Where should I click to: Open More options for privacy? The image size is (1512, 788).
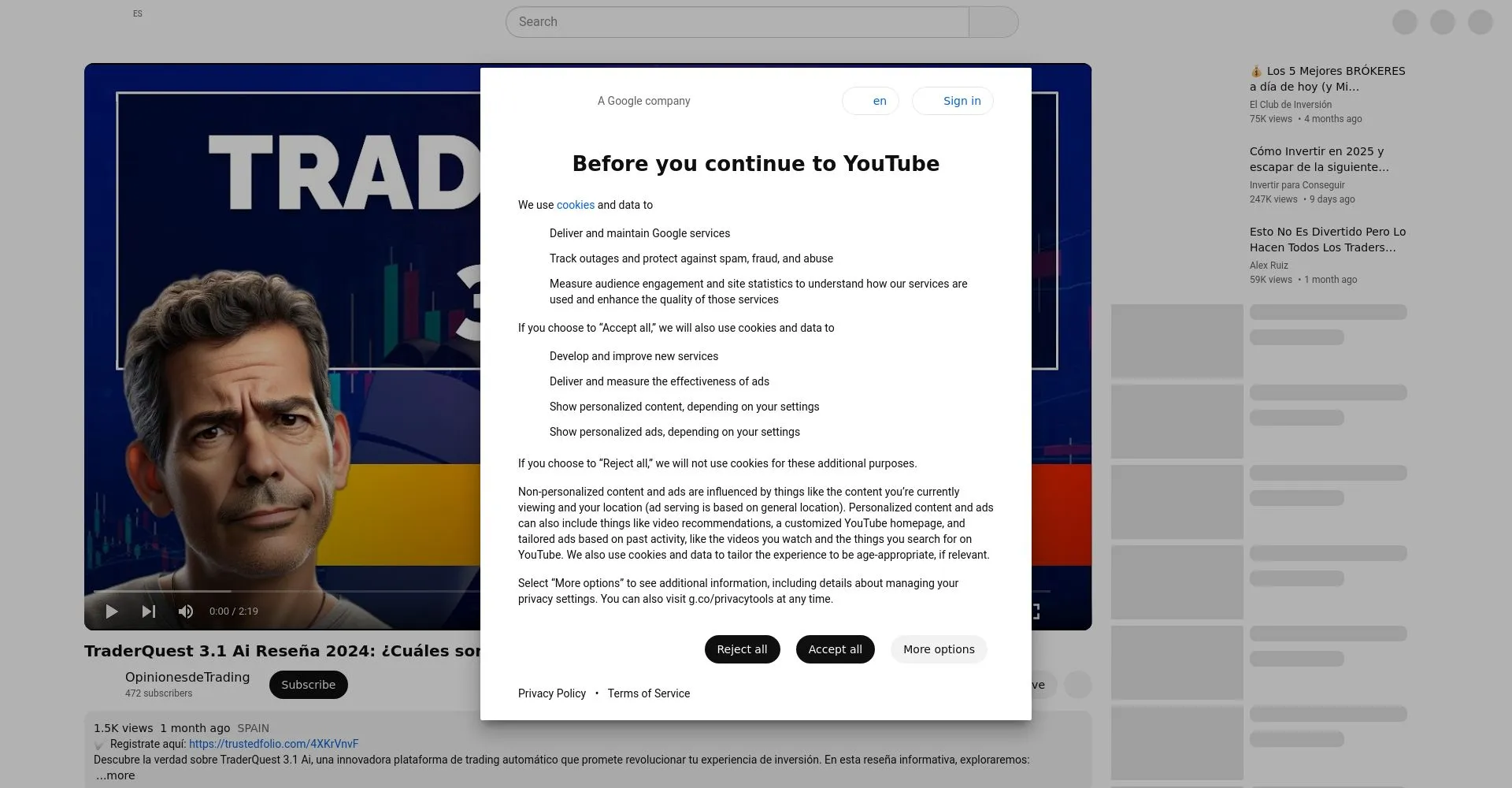tap(939, 649)
